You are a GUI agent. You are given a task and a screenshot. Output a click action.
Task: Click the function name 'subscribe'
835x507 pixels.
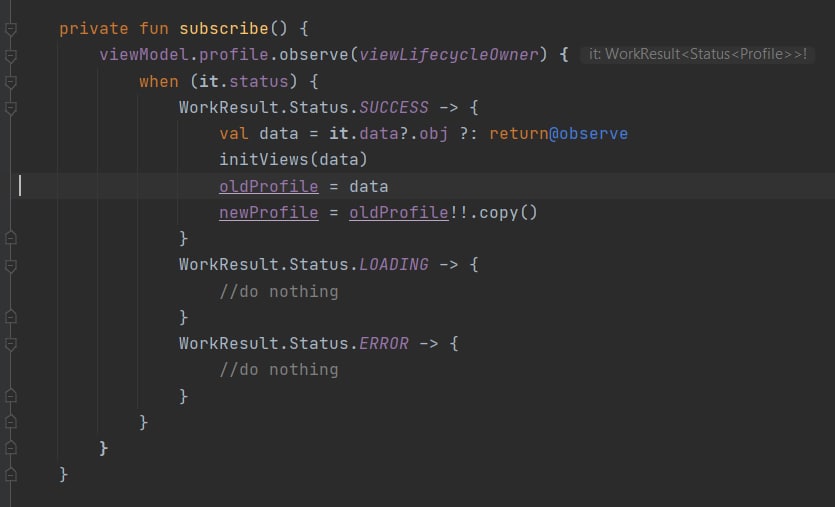click(x=224, y=28)
